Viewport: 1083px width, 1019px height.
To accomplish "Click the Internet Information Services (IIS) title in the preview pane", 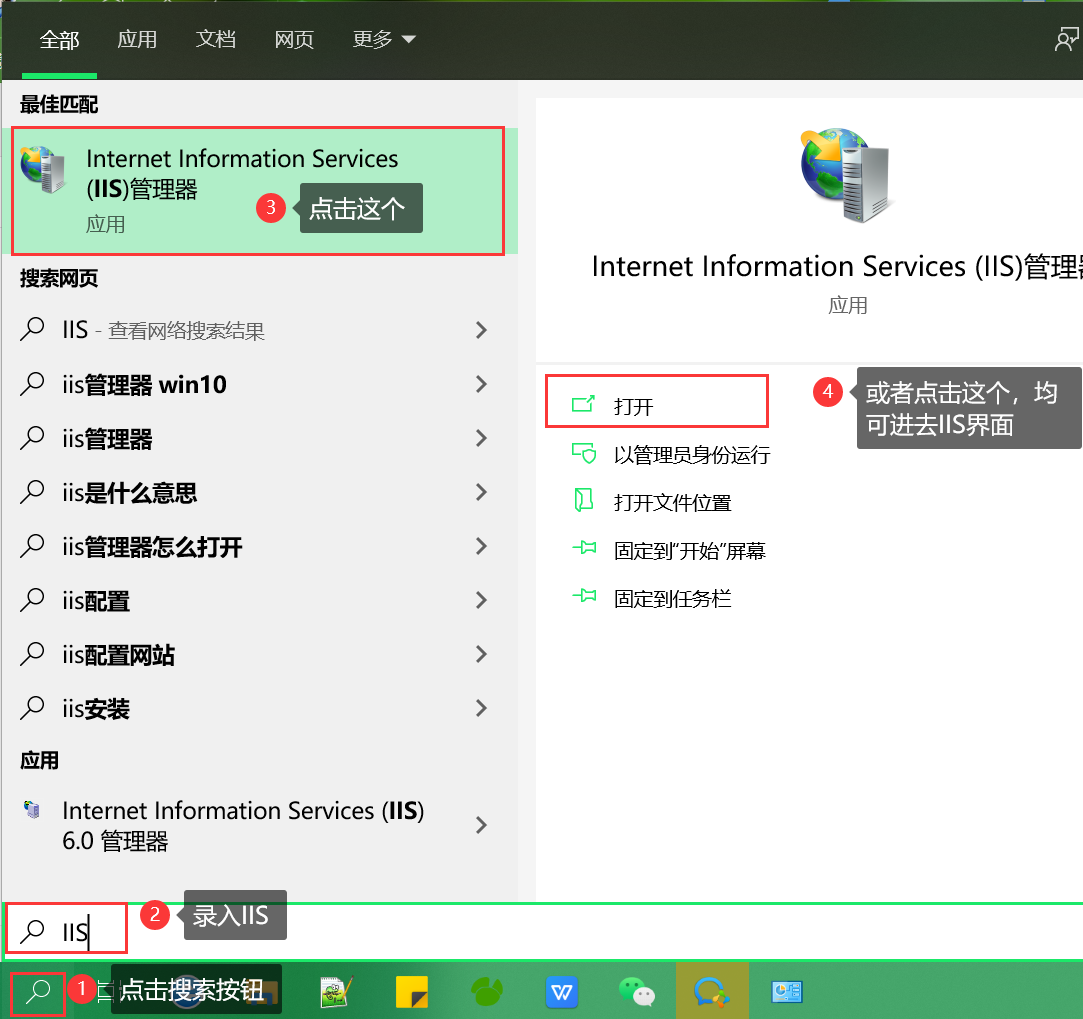I will (836, 267).
